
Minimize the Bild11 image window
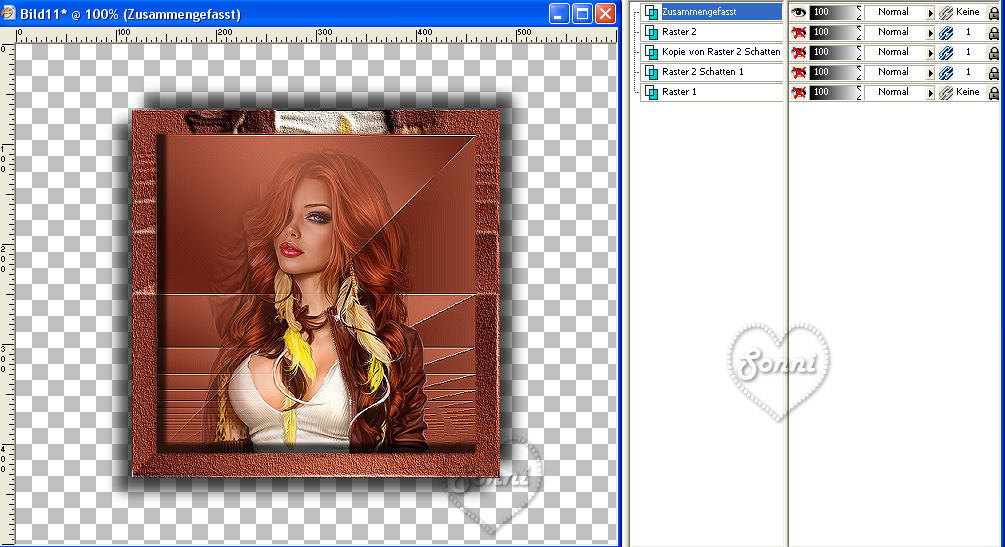(x=559, y=13)
